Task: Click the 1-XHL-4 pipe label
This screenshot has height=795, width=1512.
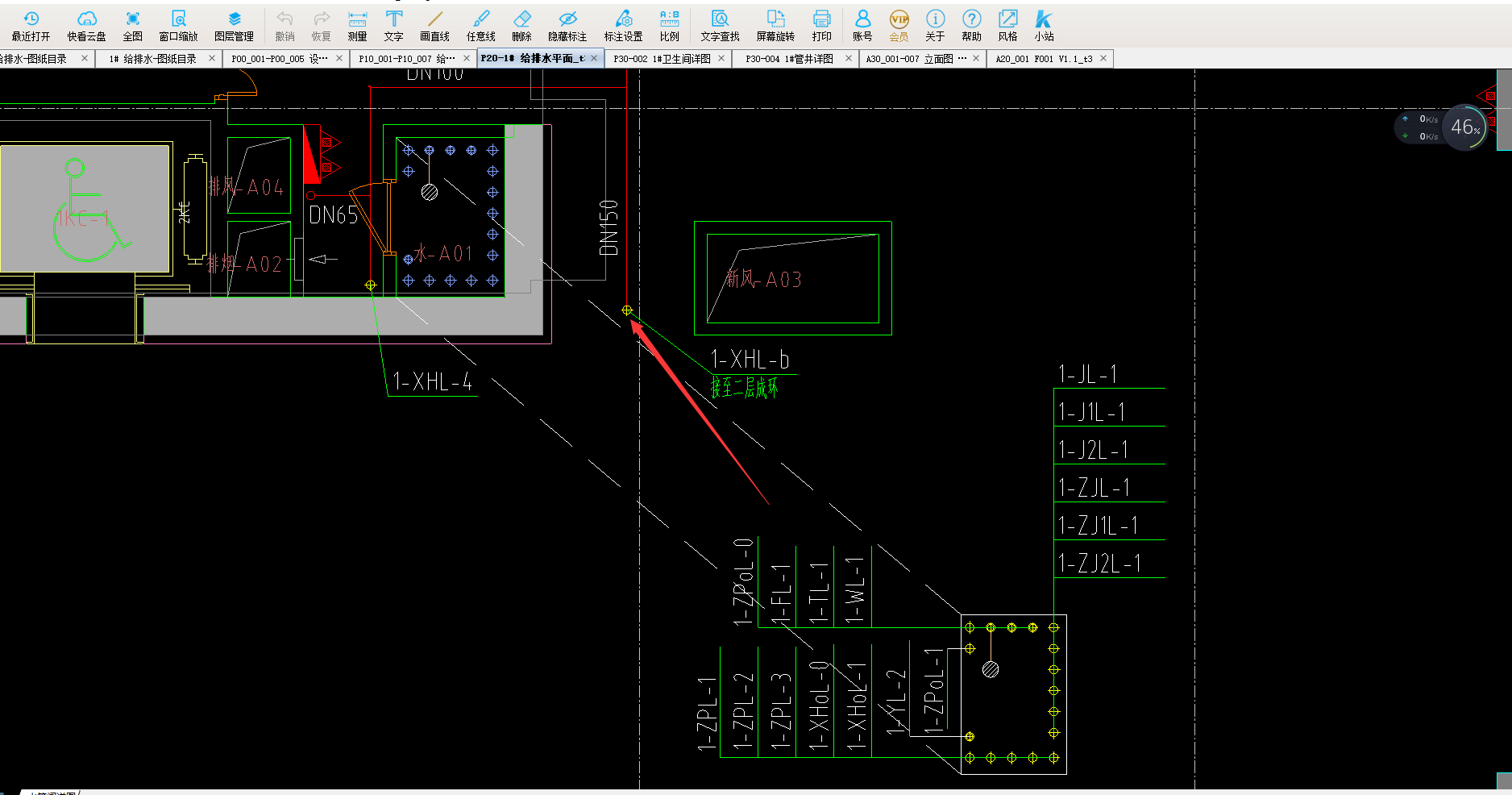Action: point(433,381)
